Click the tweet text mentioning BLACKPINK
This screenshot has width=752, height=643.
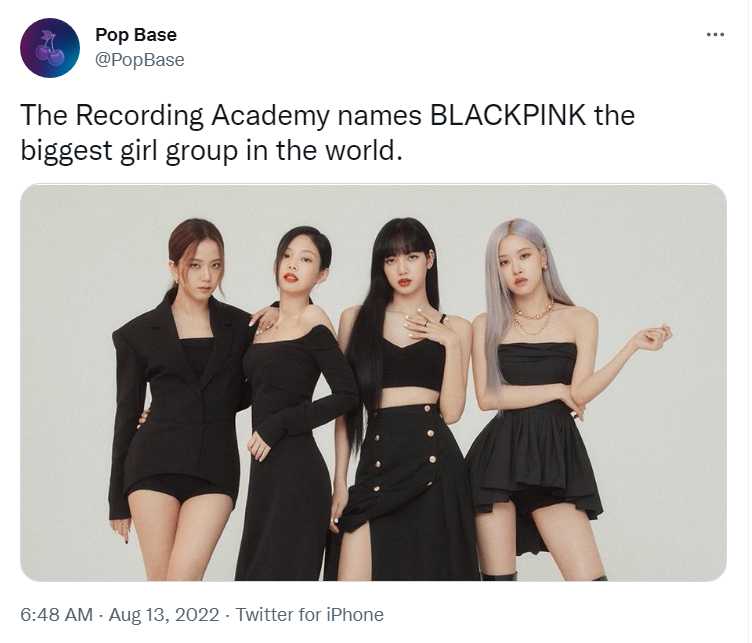(328, 133)
